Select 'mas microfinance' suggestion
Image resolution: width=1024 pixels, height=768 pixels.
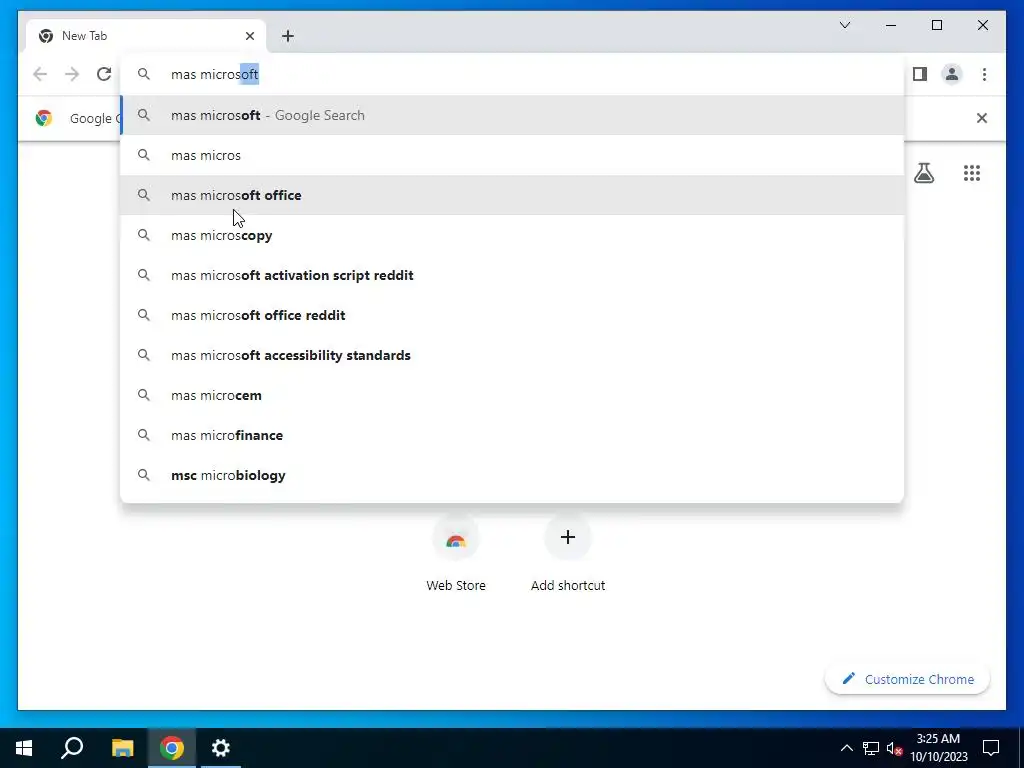(x=513, y=435)
